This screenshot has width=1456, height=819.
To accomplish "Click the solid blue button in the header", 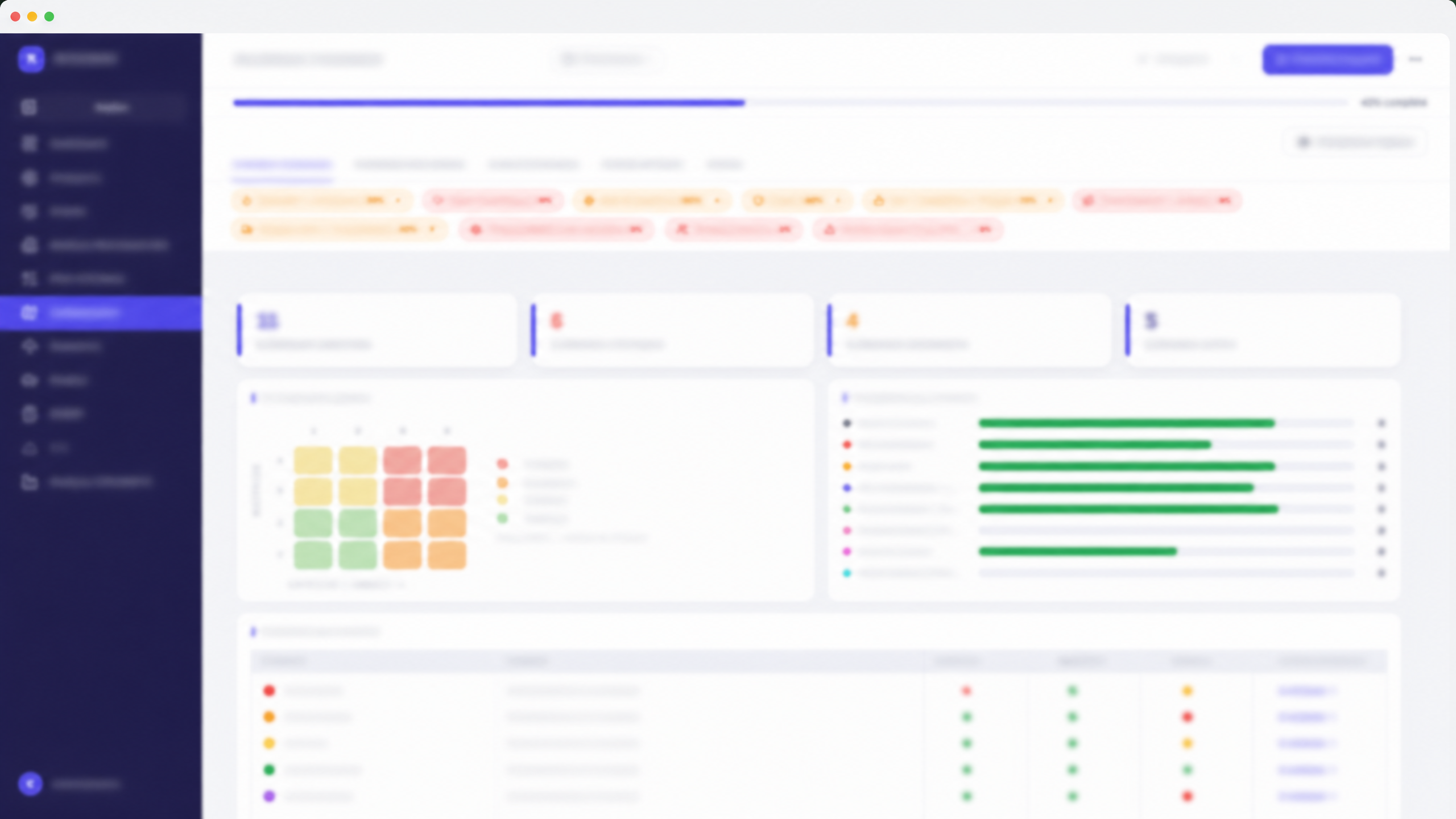I will coord(1327,60).
